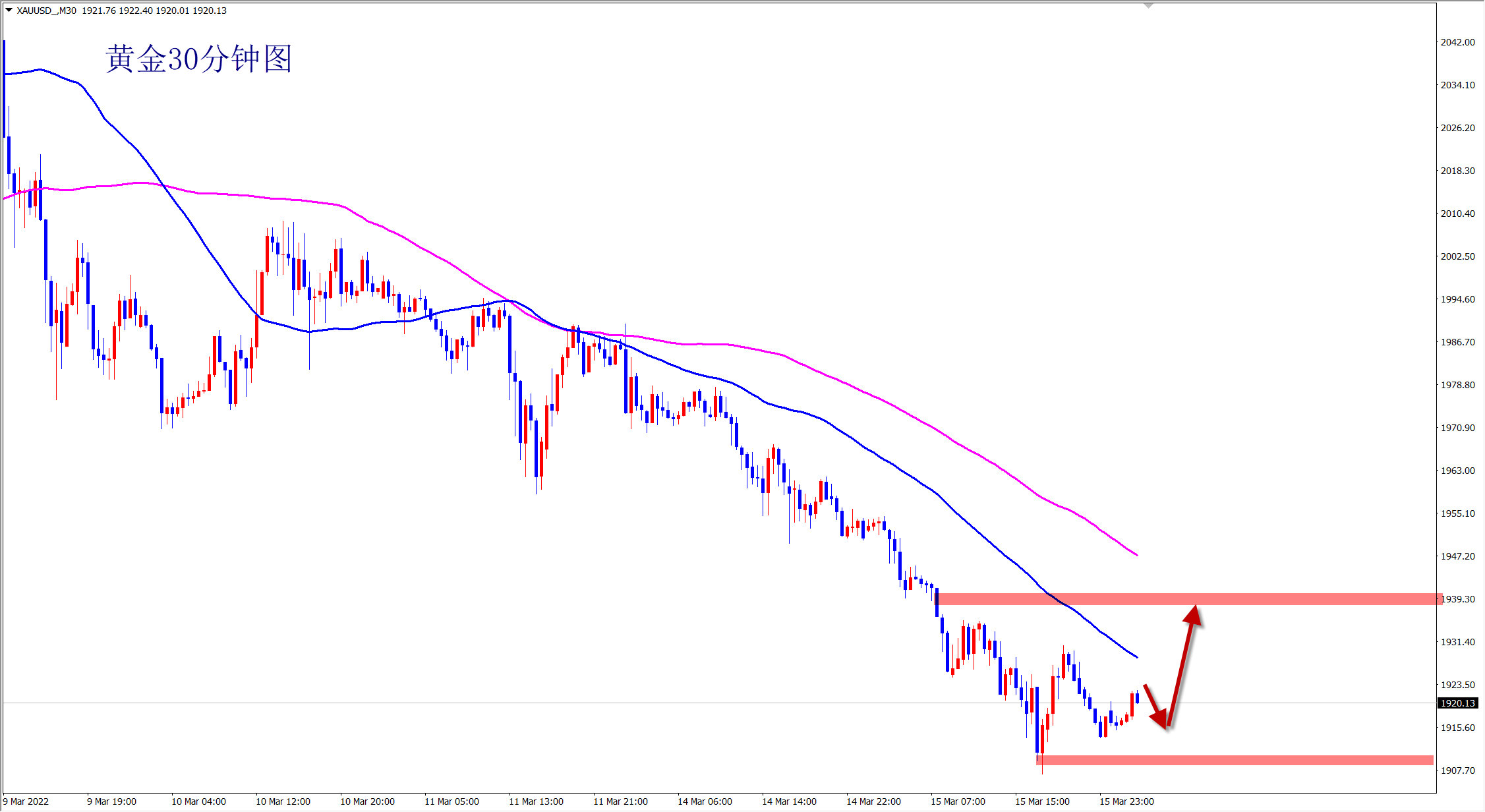Click the OHLC quote values in header
Viewport: 1485px width, 812px height.
coord(154,11)
